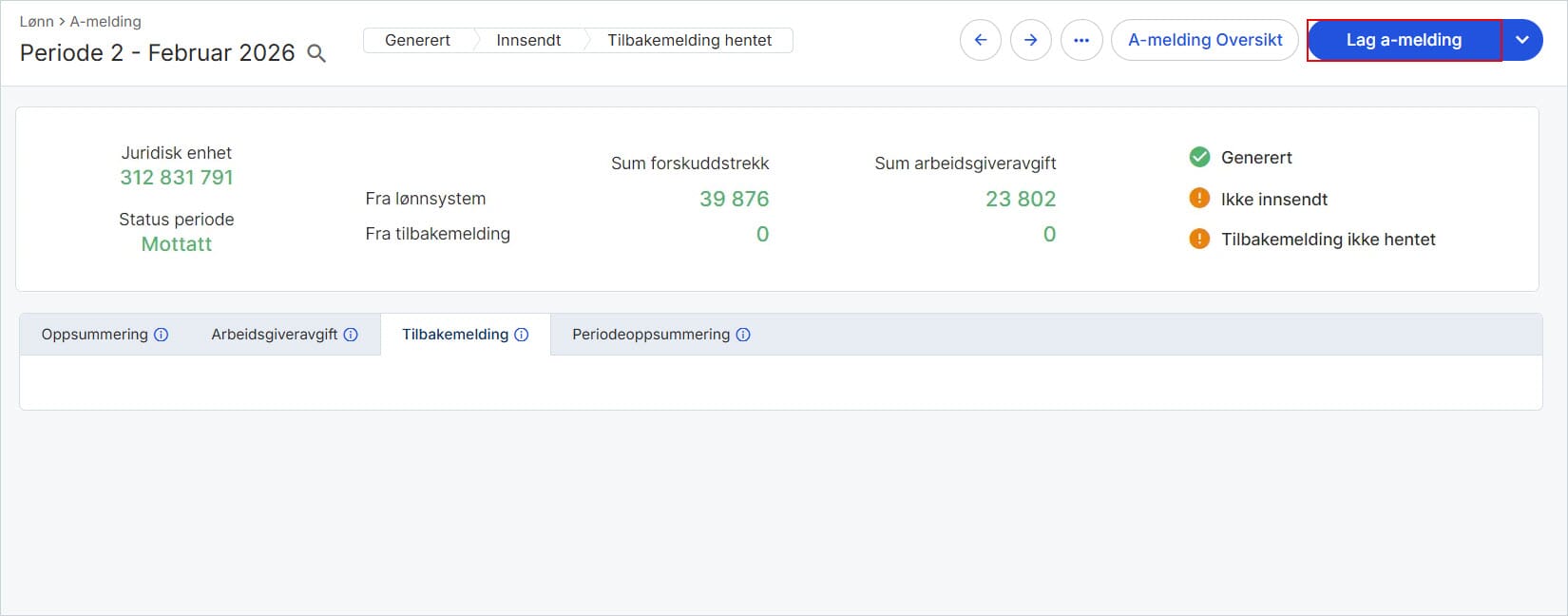Expand the Lag a-melding dropdown arrow
Screen dimensions: 1568x616
(1522, 40)
